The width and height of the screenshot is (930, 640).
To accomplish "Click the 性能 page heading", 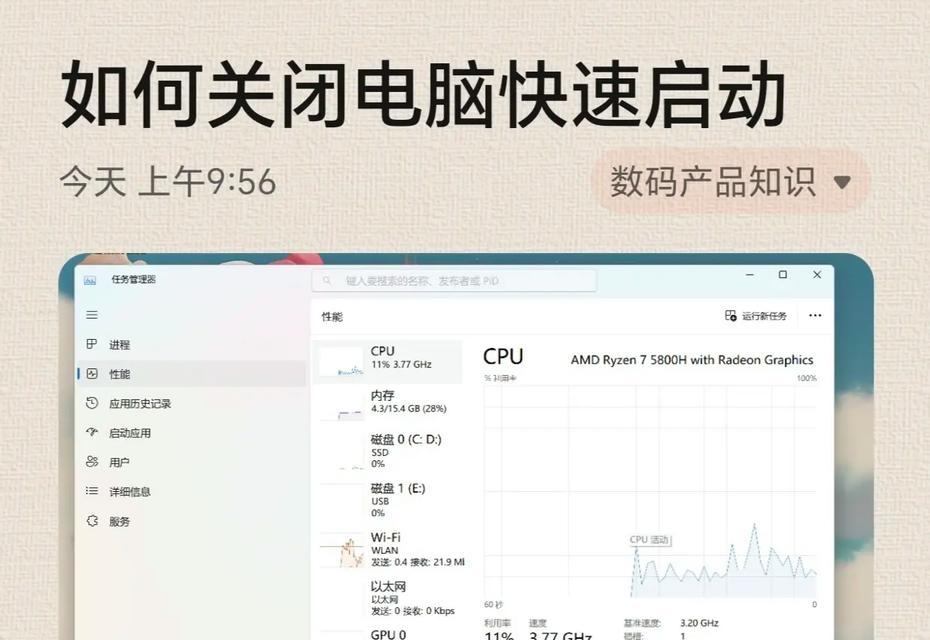I will 332,317.
